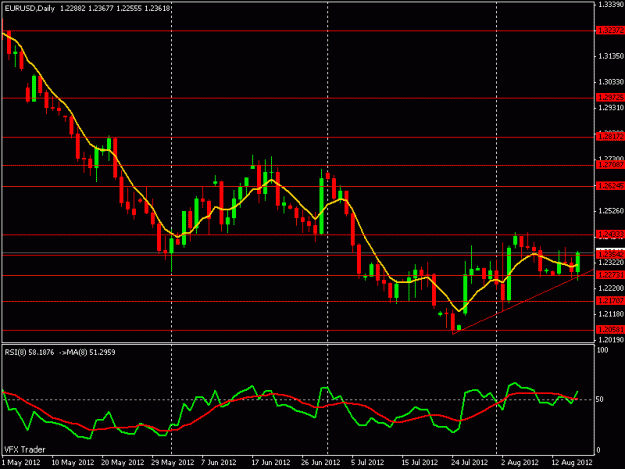Click the 1.33390 price axis value
This screenshot has width=625, height=469.
pyautogui.click(x=611, y=4)
